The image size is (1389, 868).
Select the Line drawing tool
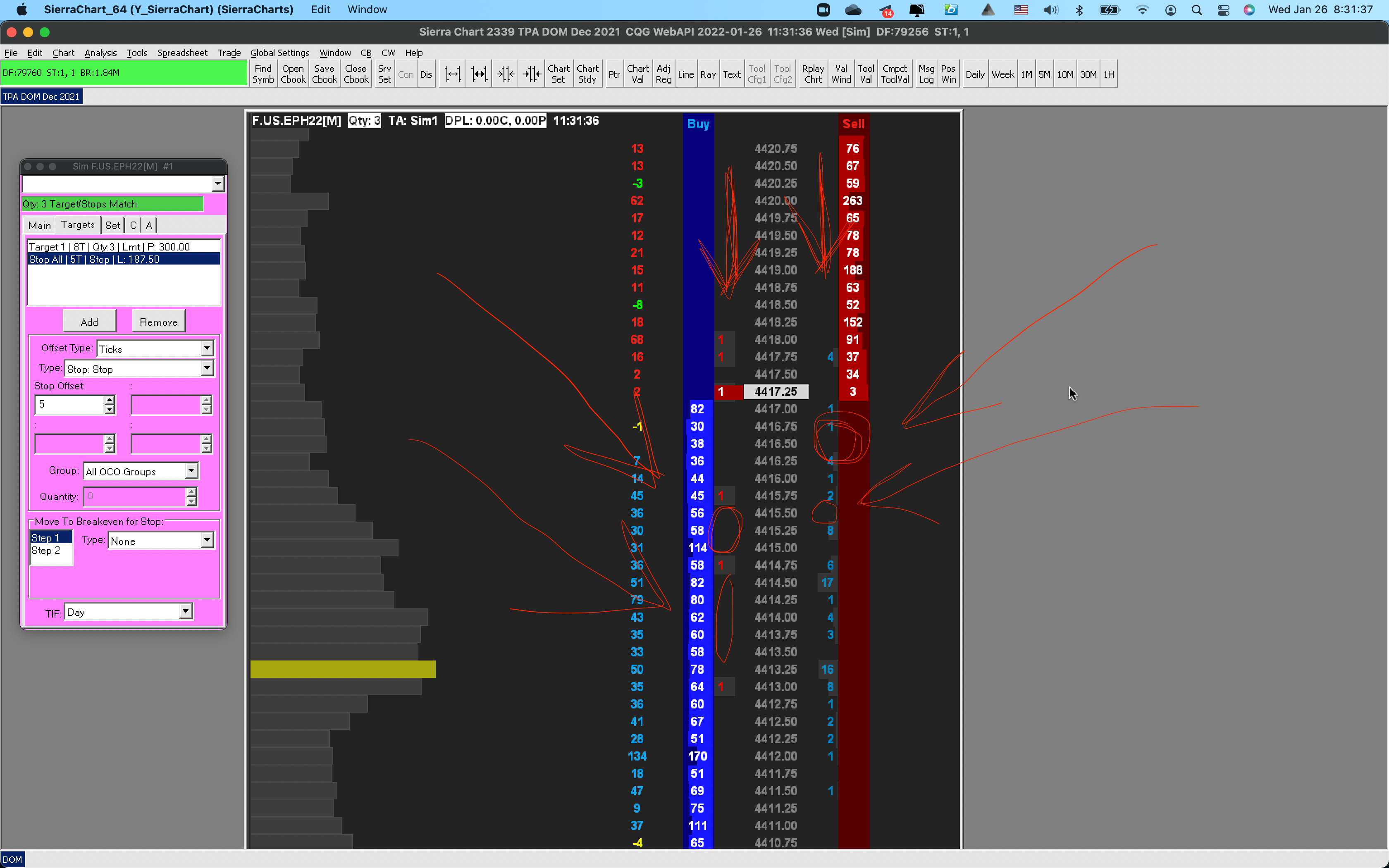pos(685,74)
